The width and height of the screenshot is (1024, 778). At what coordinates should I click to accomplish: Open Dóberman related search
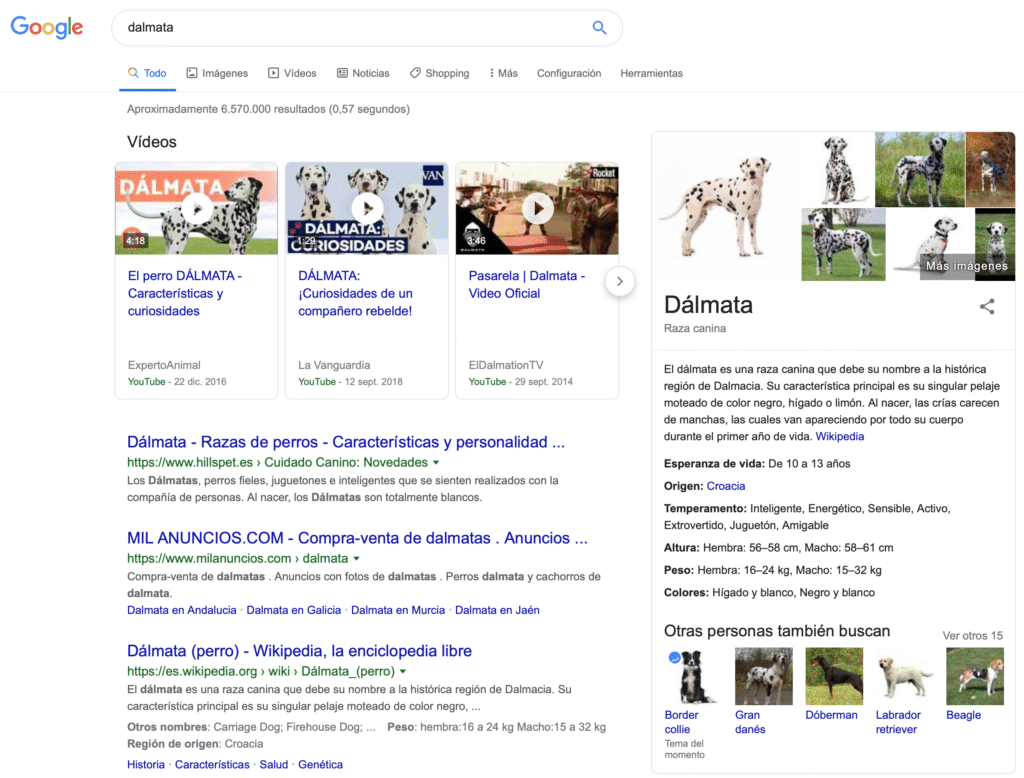834,676
